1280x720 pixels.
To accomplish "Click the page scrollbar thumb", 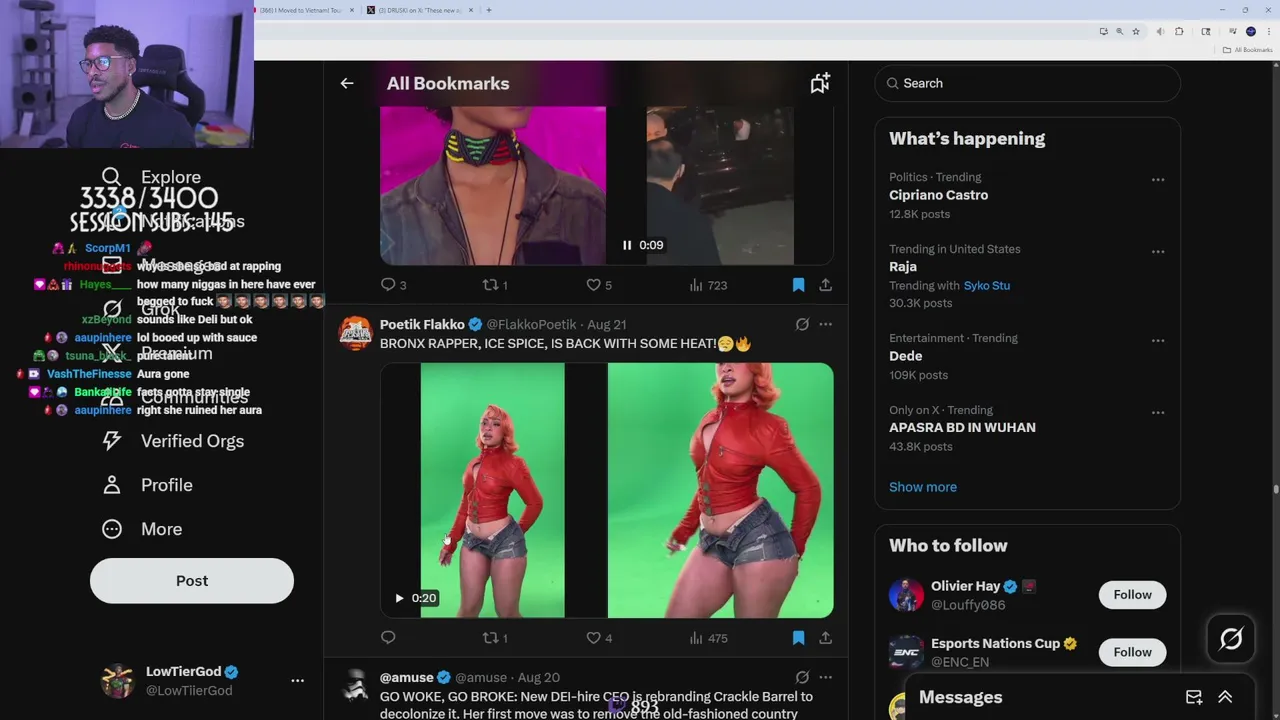I will 1275,489.
